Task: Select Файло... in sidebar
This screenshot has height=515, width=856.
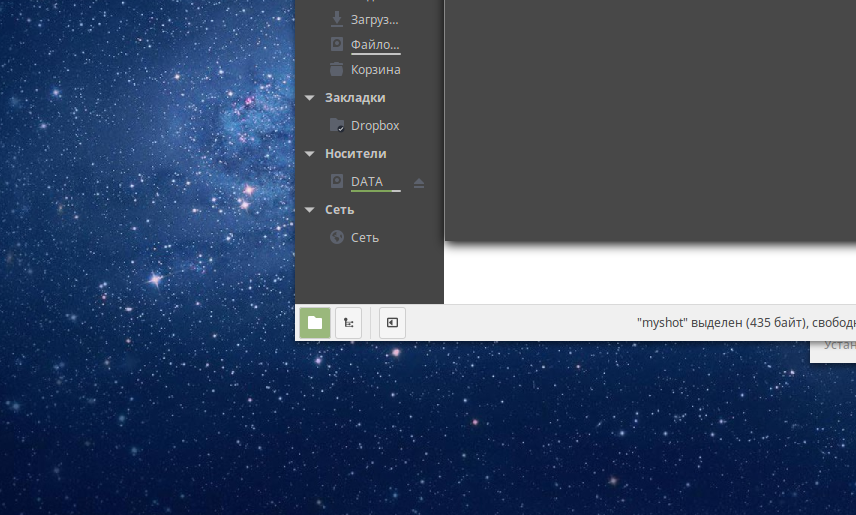Action: 375,44
